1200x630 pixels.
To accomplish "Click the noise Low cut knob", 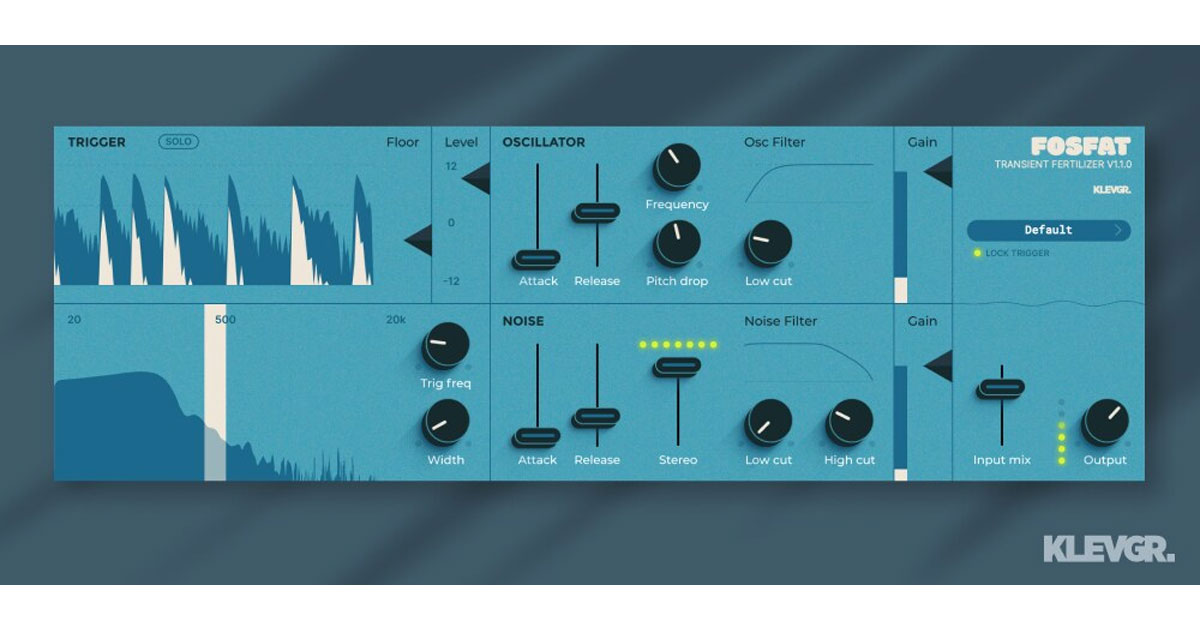I will (768, 422).
